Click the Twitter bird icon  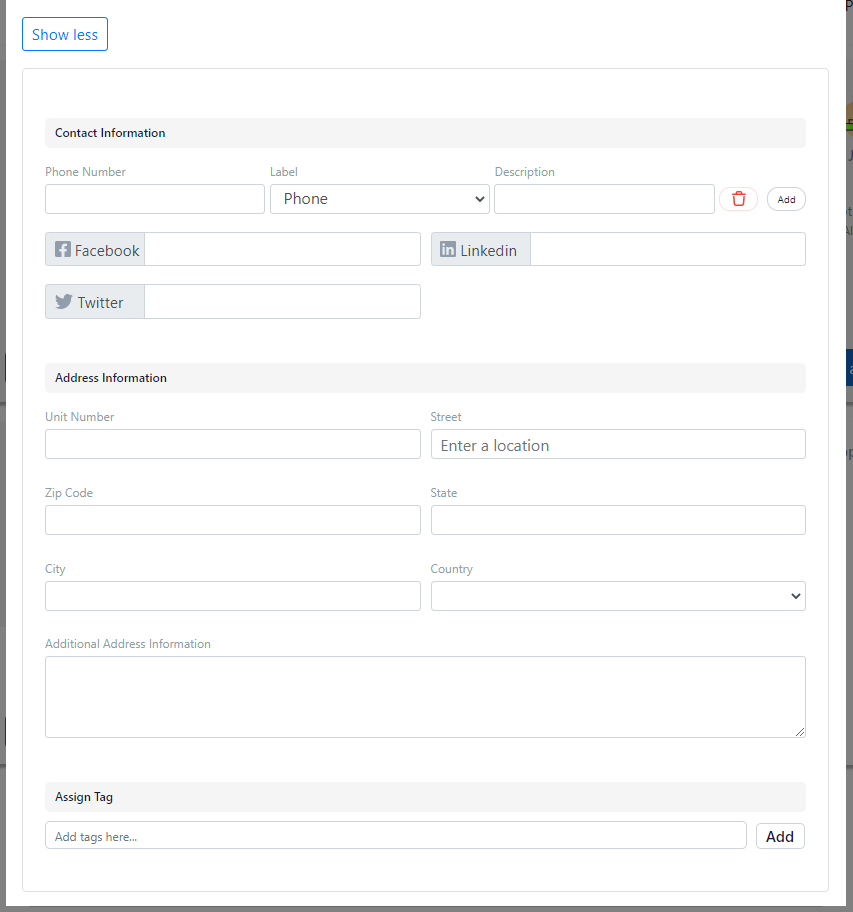[x=64, y=301]
